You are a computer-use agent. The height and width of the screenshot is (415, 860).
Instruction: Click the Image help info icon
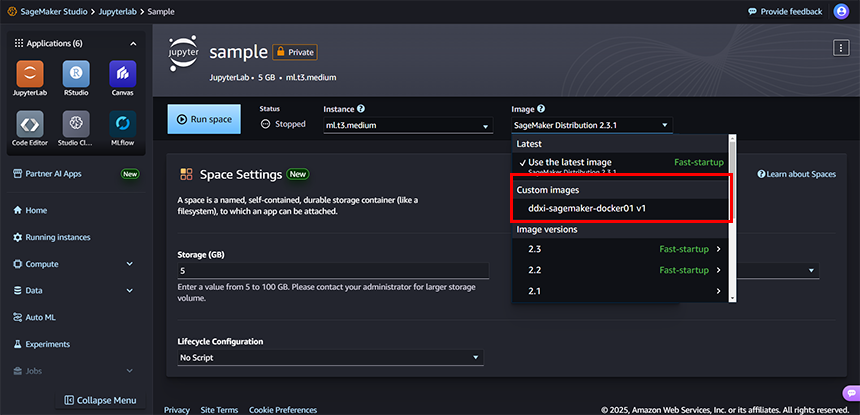pyautogui.click(x=541, y=109)
